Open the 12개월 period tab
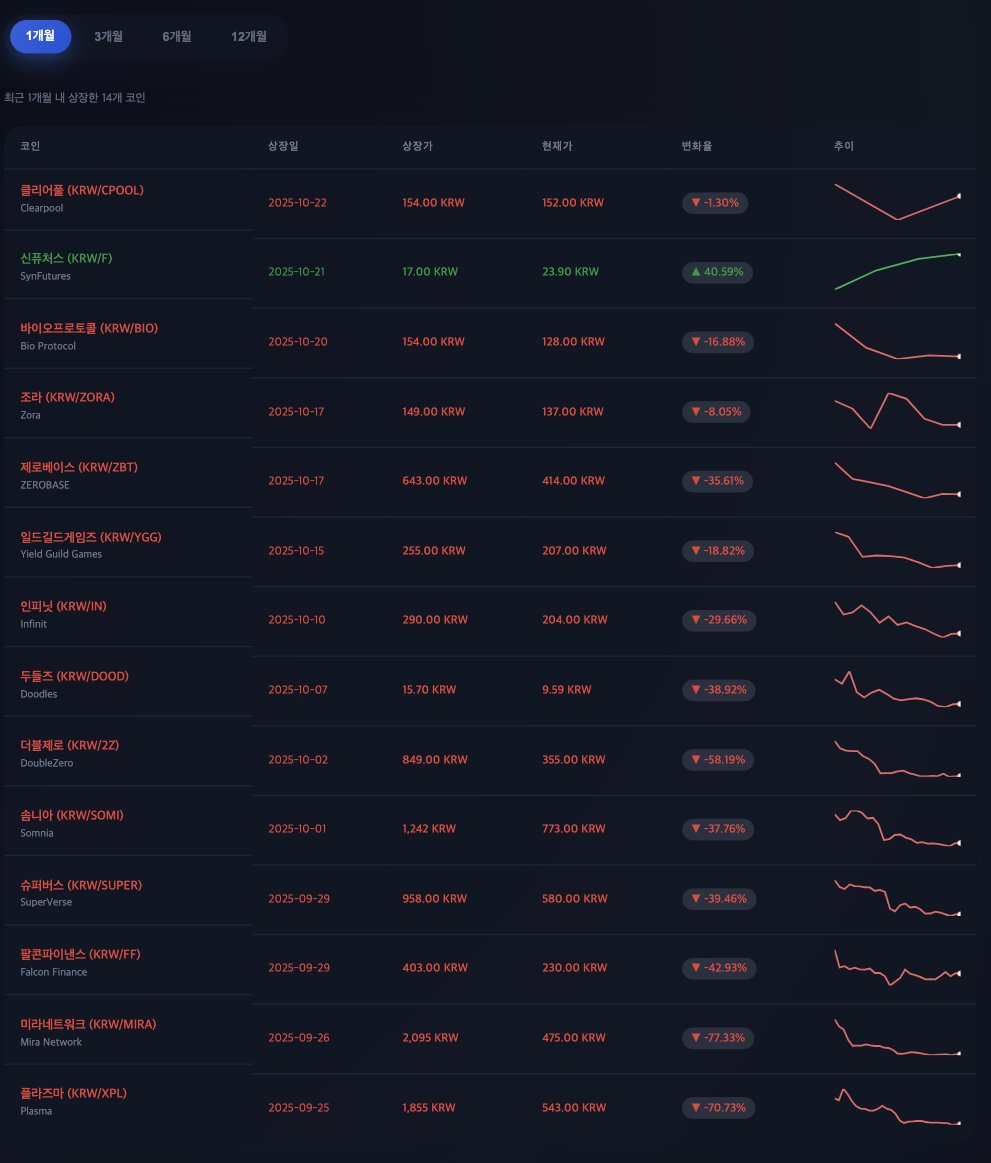This screenshot has width=991, height=1163. [248, 36]
